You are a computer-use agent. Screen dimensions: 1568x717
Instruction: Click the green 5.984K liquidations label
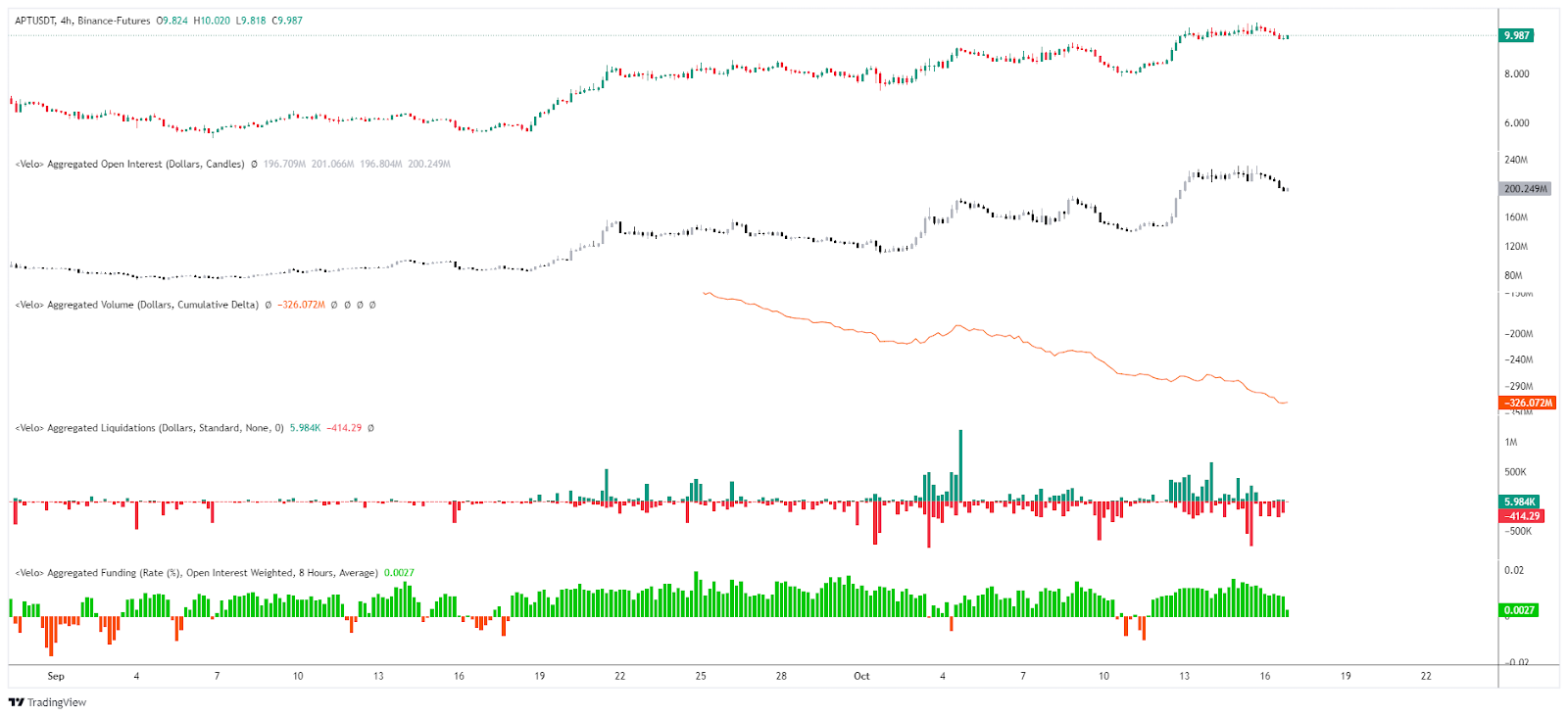[x=1521, y=502]
